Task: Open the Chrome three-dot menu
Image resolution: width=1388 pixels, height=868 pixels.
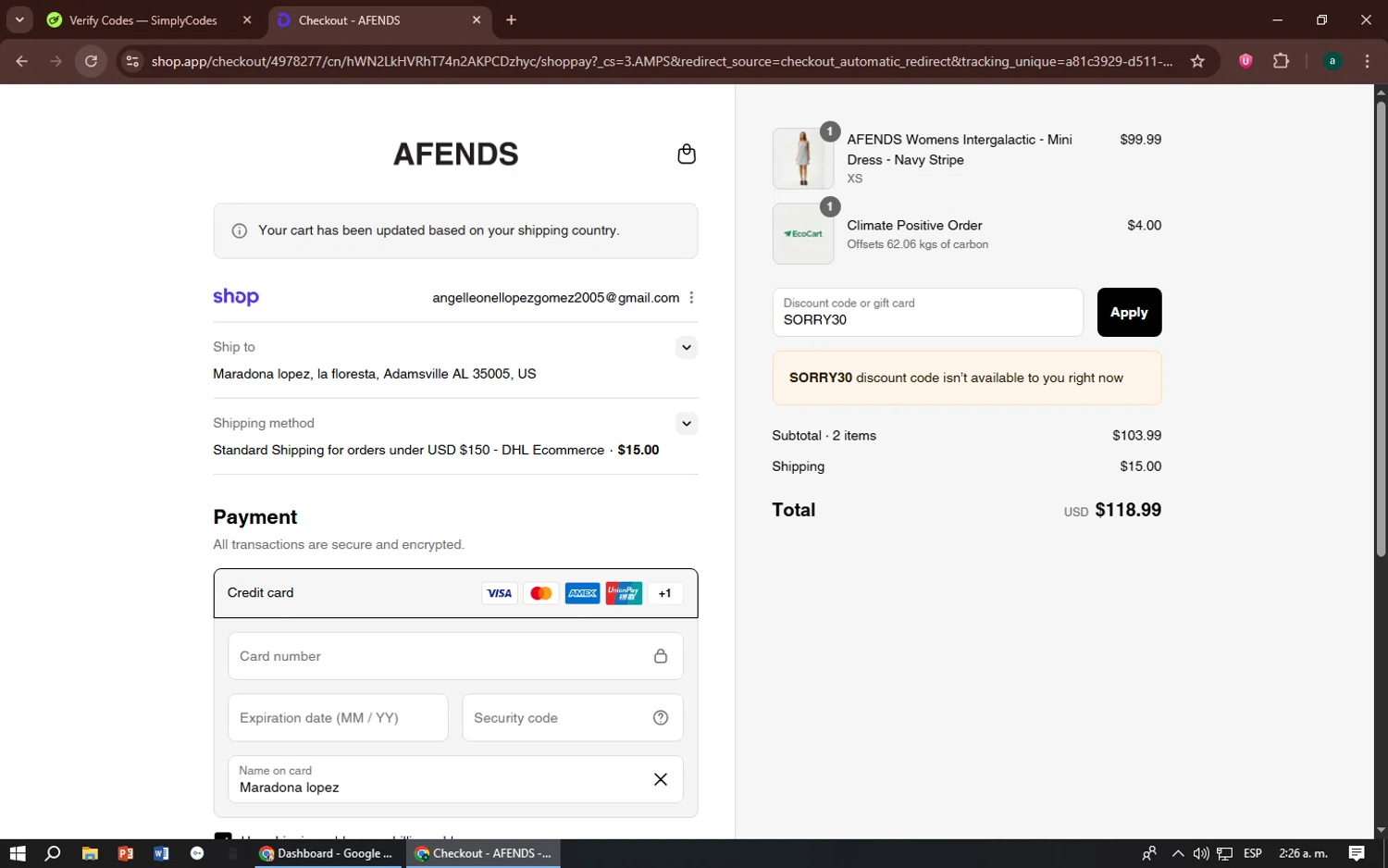Action: click(x=1367, y=61)
